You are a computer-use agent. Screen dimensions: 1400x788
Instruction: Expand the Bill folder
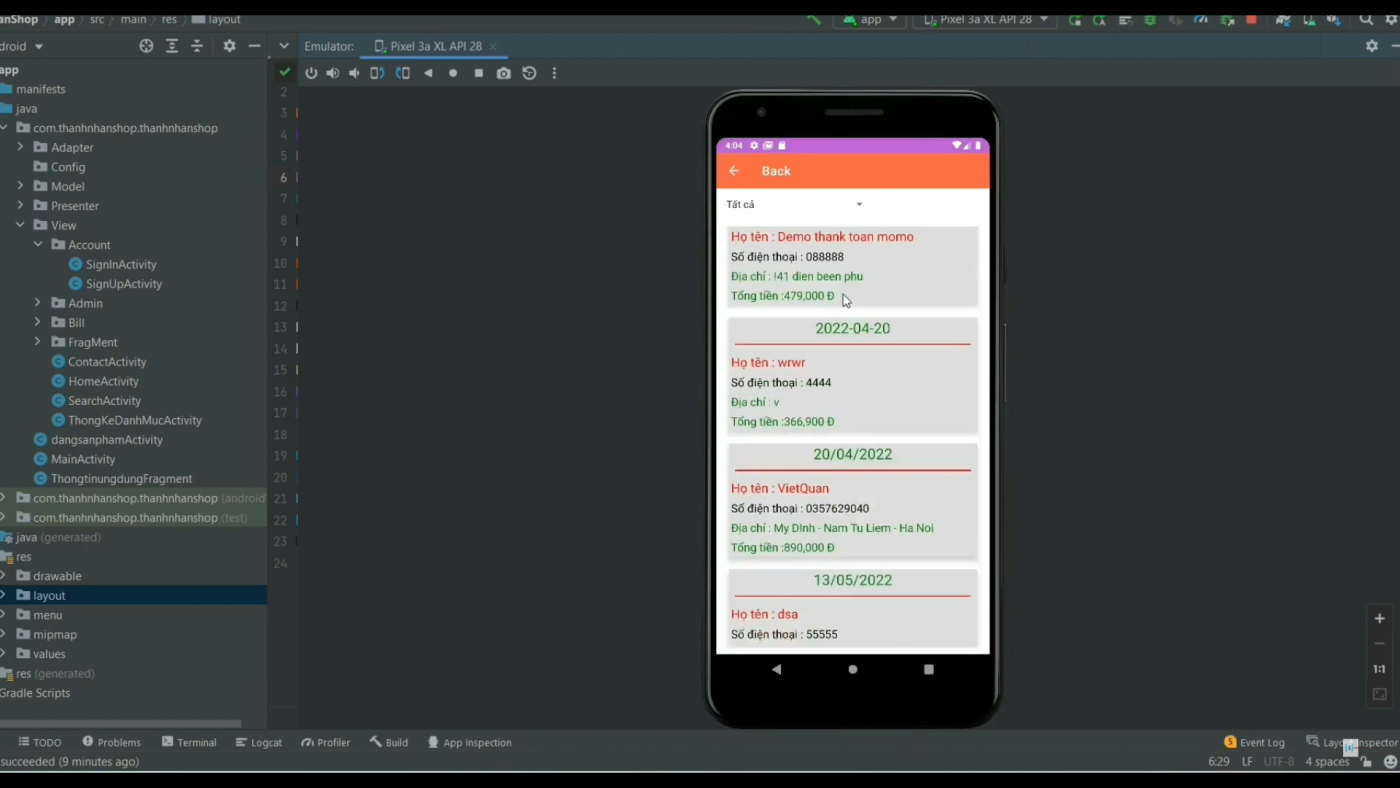point(37,322)
